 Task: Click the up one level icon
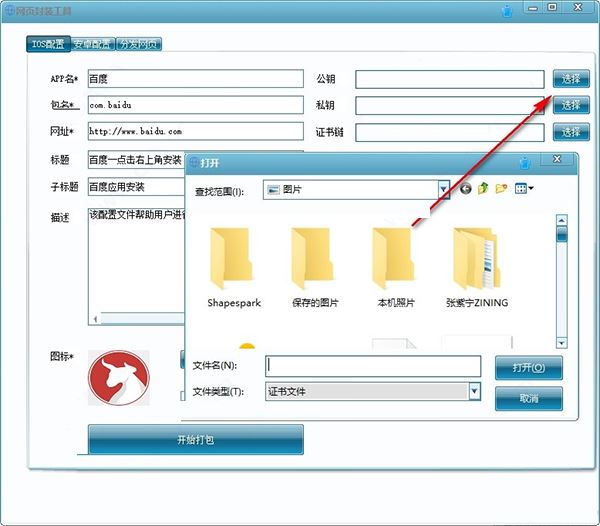point(483,188)
